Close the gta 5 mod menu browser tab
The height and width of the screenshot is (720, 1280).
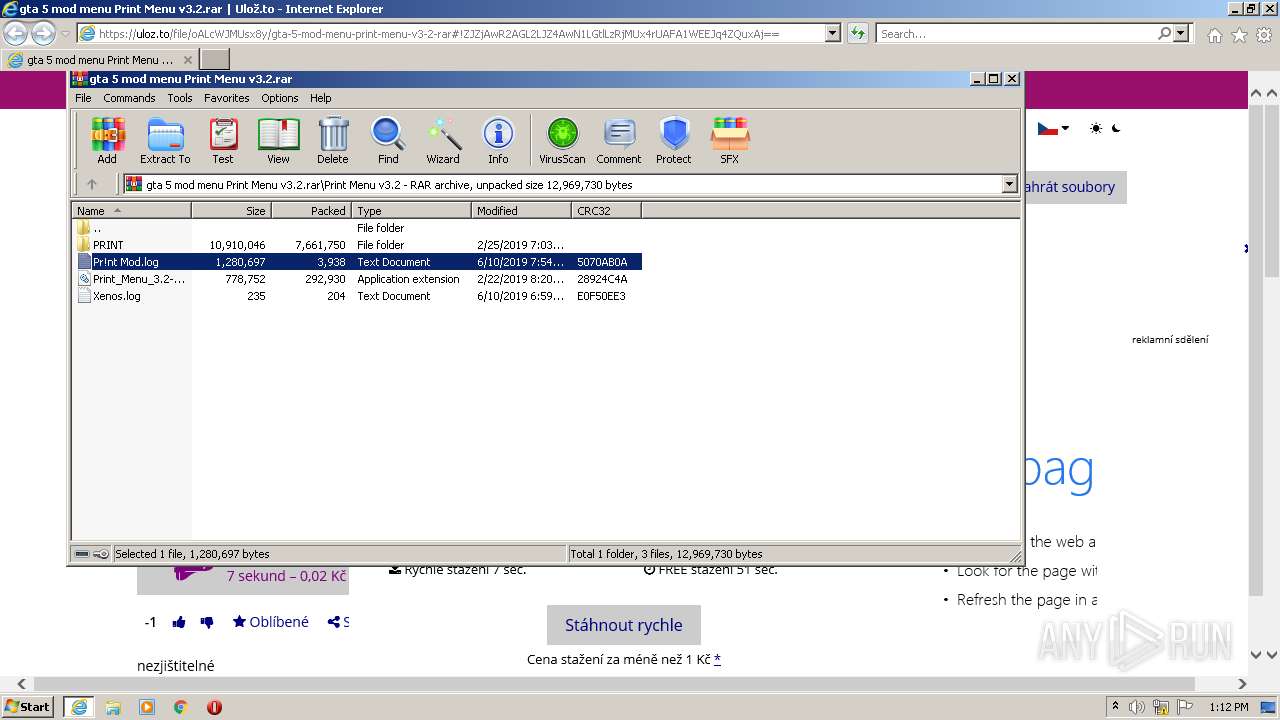pyautogui.click(x=187, y=60)
